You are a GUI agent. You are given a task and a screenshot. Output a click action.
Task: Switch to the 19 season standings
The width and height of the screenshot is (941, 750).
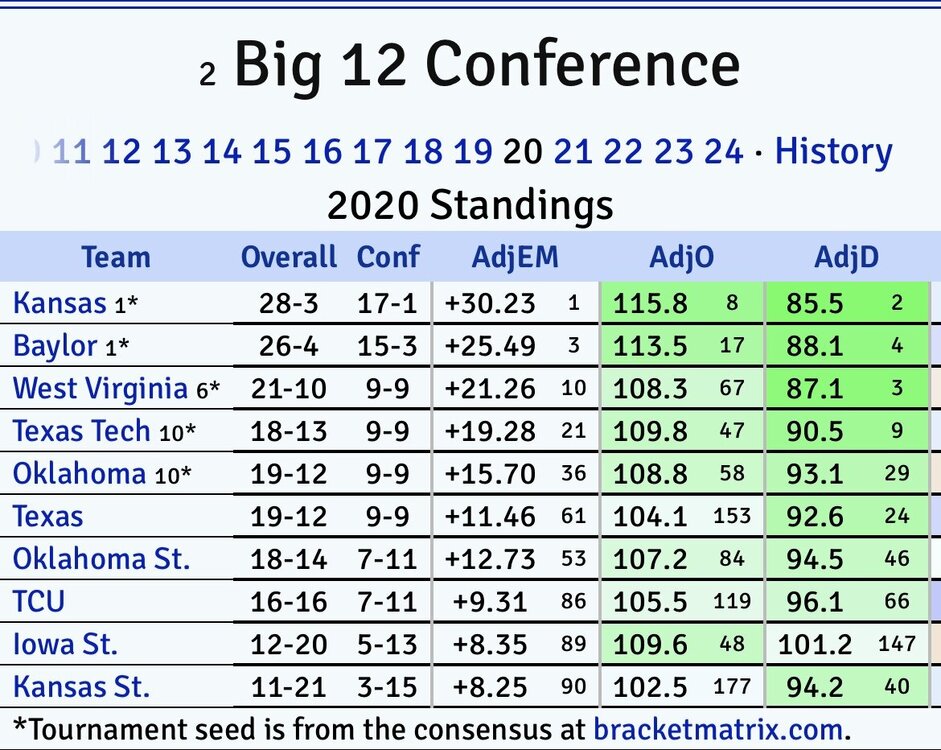472,152
